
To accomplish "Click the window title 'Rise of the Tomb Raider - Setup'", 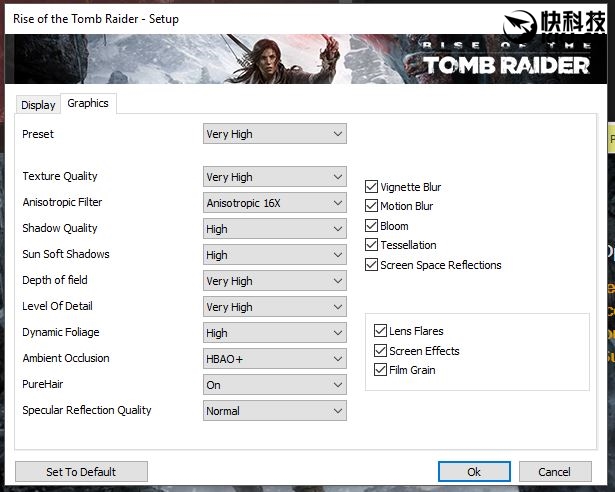I will tap(96, 19).
